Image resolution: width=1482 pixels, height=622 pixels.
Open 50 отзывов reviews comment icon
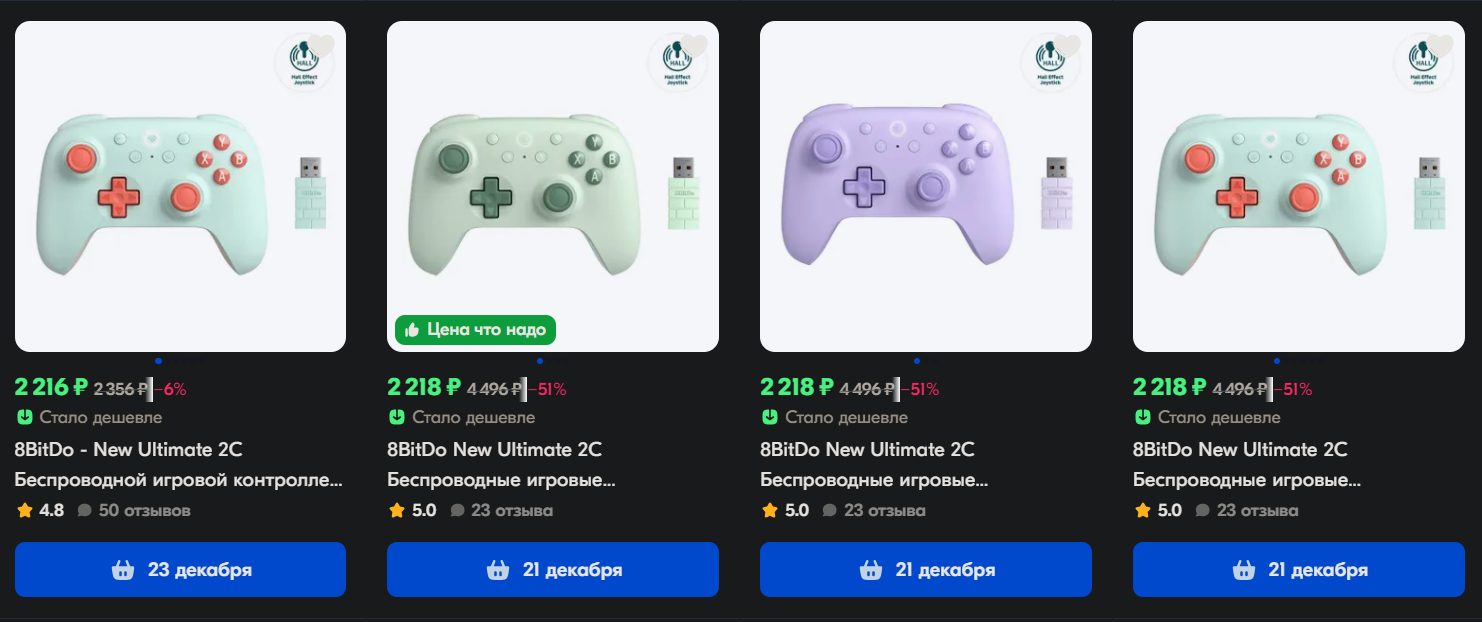coord(84,511)
